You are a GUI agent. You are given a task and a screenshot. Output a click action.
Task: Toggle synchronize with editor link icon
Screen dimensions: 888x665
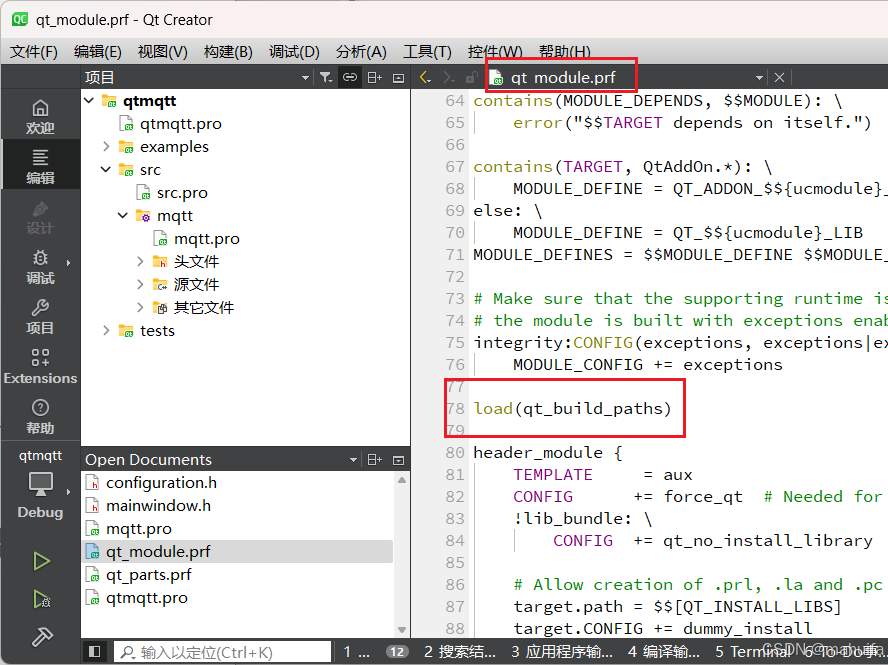(x=350, y=78)
